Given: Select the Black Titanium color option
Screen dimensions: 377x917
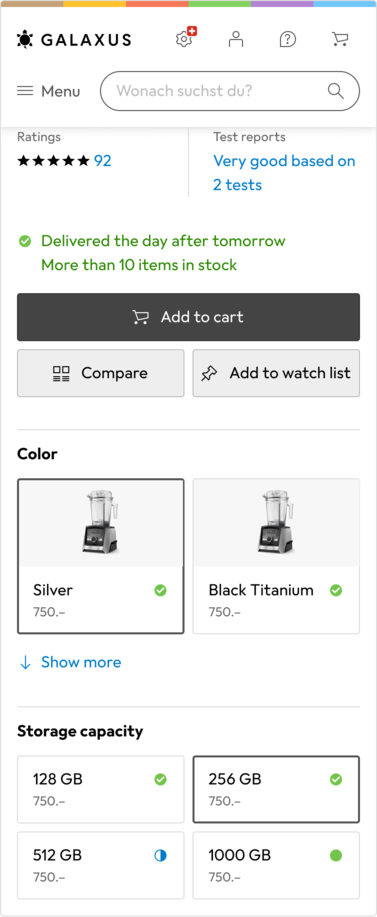Looking at the screenshot, I should point(276,556).
